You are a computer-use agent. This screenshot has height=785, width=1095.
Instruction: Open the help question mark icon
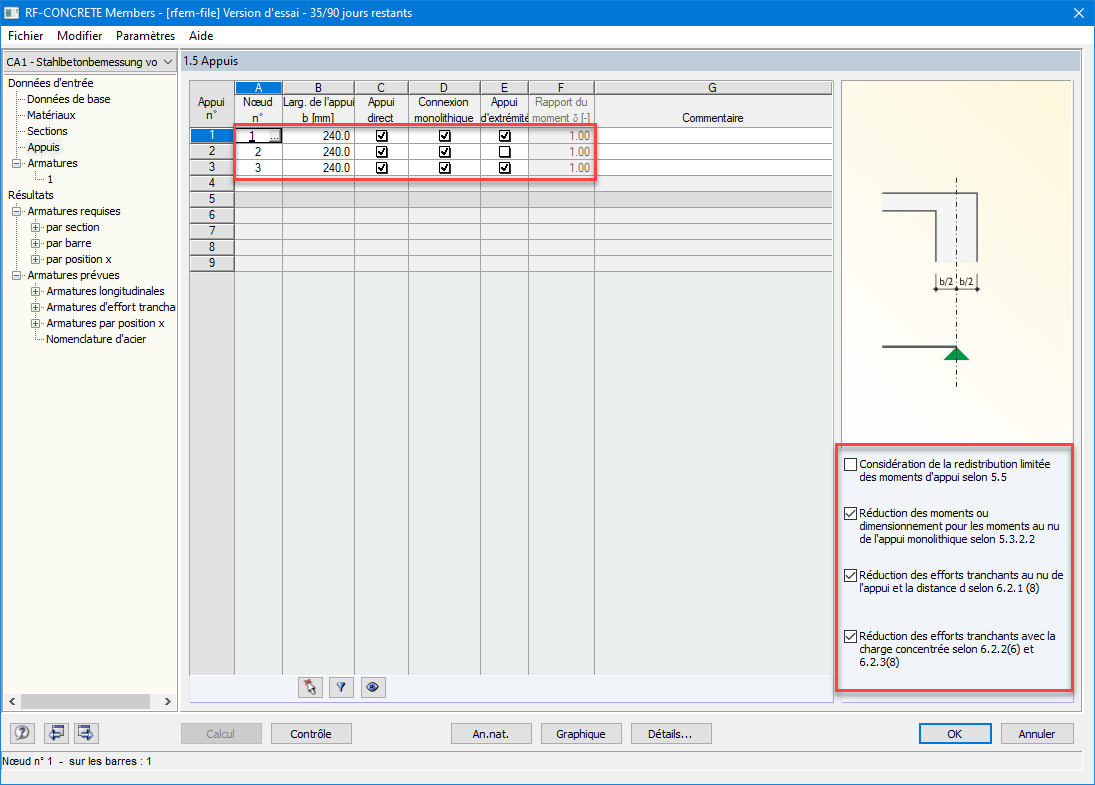pyautogui.click(x=22, y=733)
